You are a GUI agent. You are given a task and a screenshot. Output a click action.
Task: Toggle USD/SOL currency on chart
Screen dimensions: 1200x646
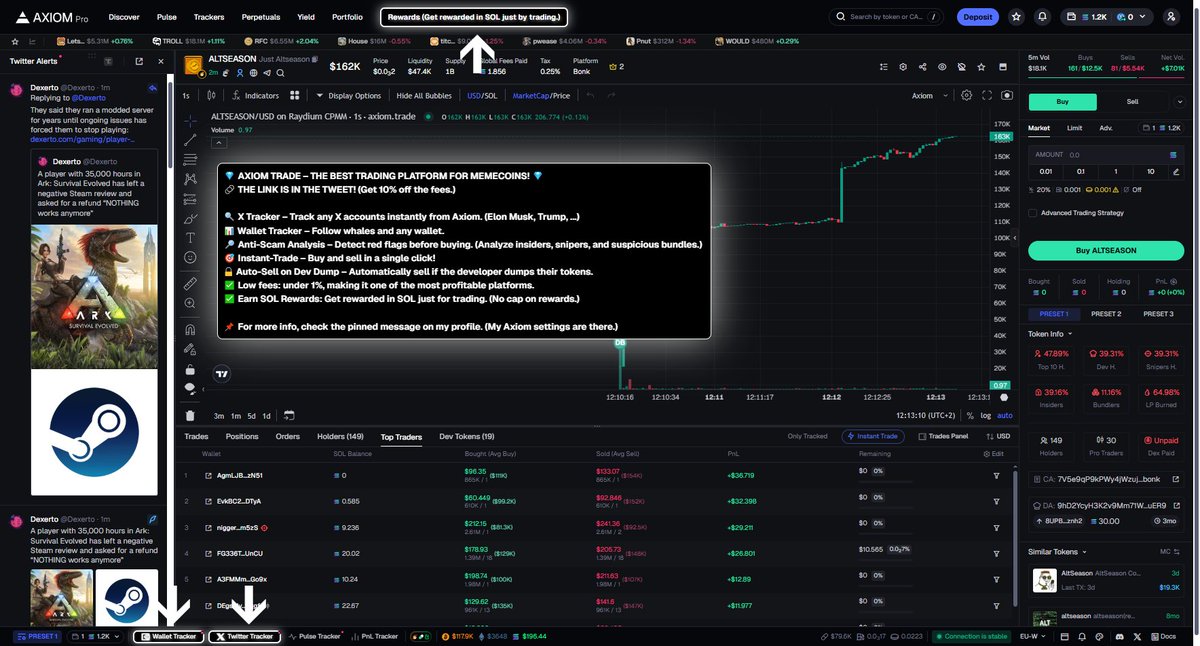(482, 96)
